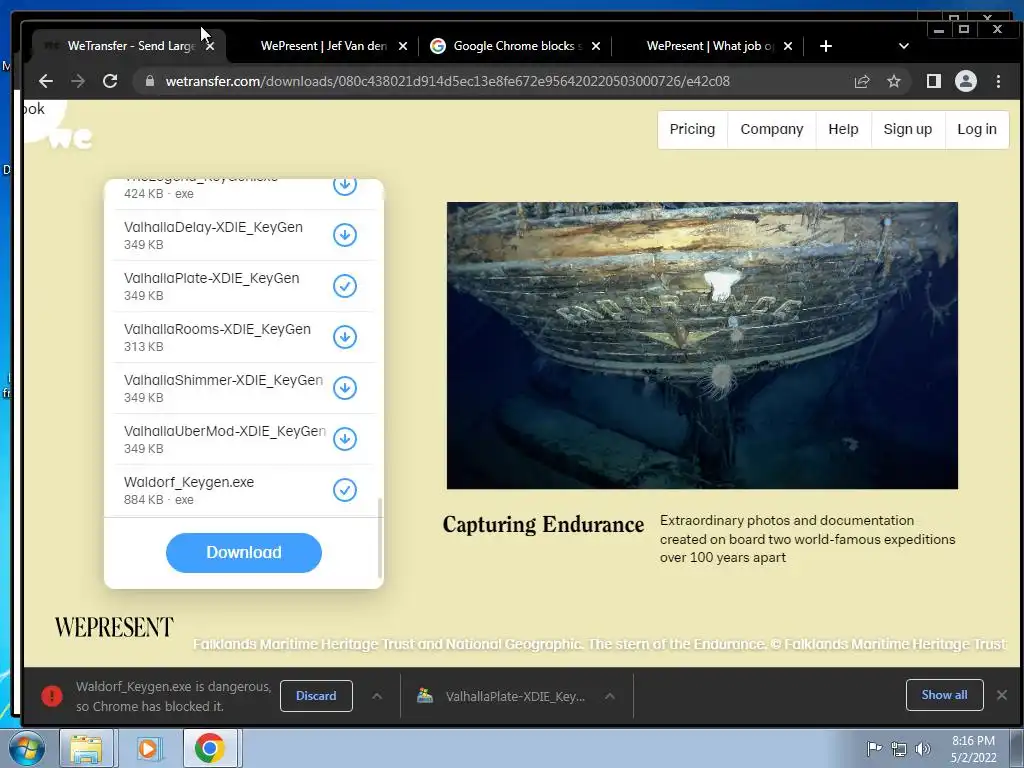The height and width of the screenshot is (768, 1024).
Task: Open the tab search dropdown chevron
Action: (x=904, y=46)
